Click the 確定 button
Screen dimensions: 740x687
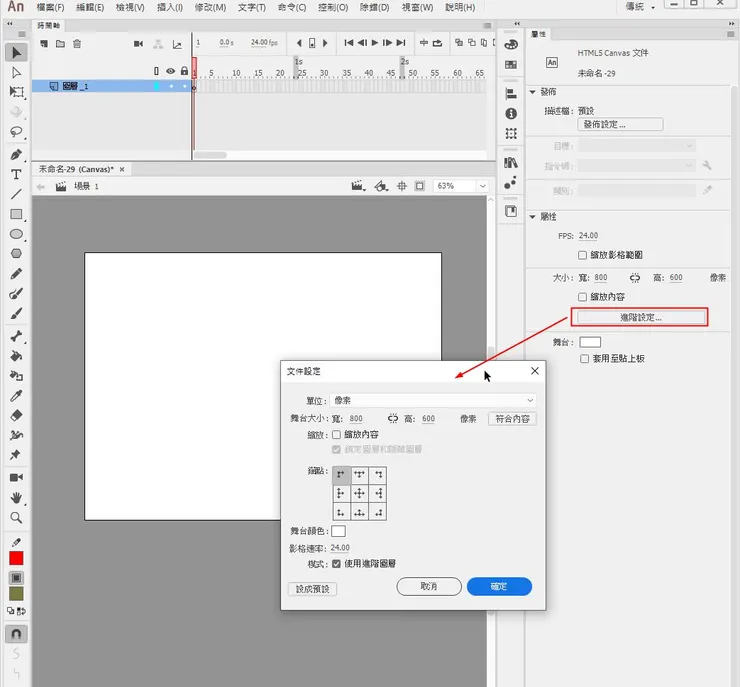click(499, 586)
